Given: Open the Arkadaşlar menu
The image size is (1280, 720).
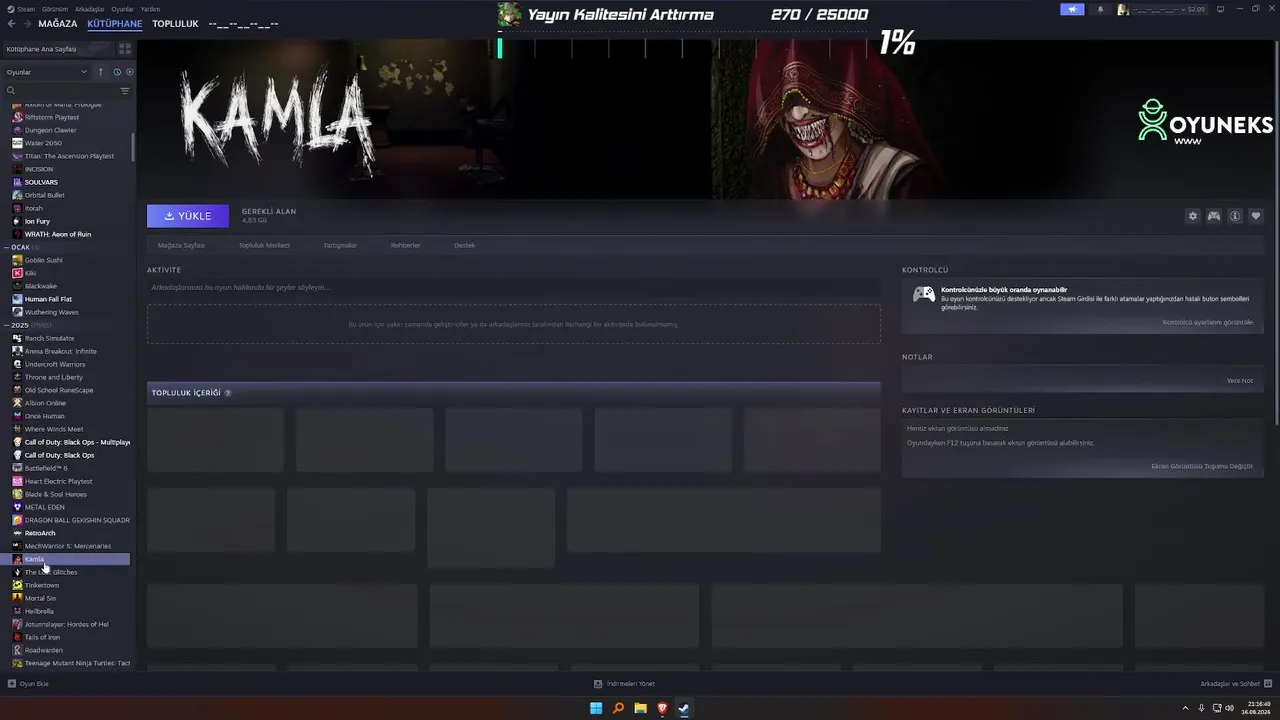Looking at the screenshot, I should point(89,9).
